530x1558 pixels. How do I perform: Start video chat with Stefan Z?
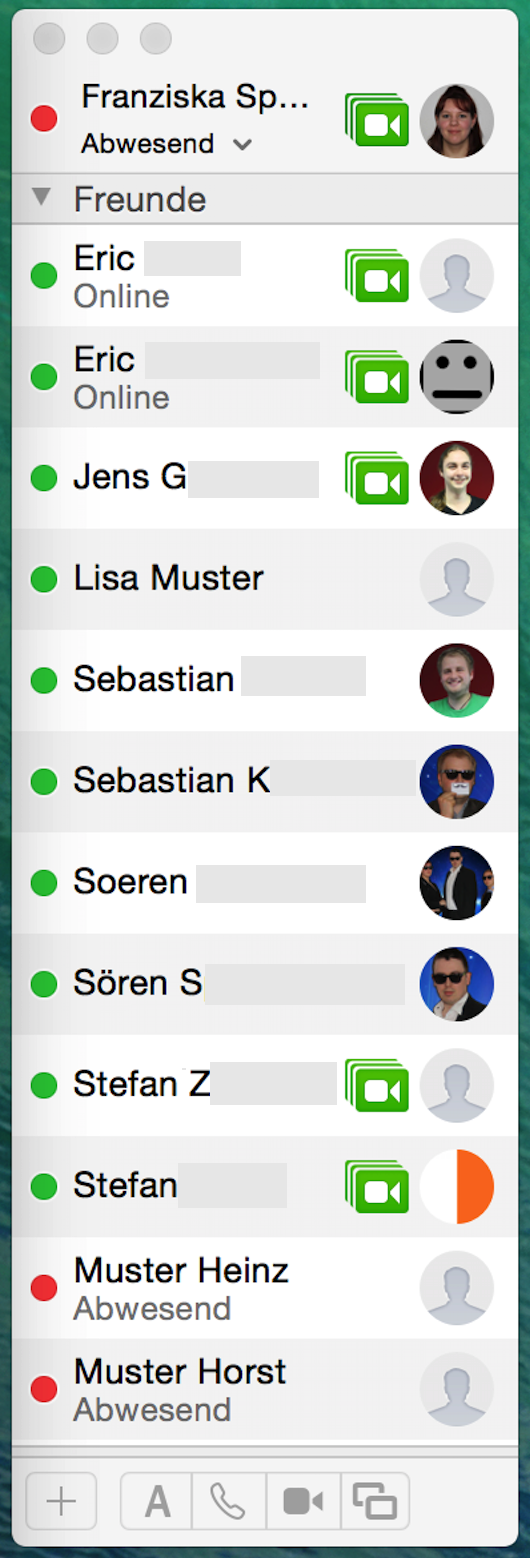[x=377, y=1085]
